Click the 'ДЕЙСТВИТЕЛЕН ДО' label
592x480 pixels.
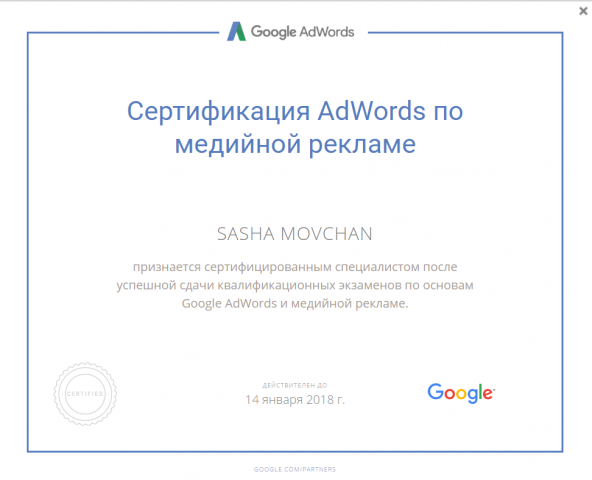click(294, 386)
